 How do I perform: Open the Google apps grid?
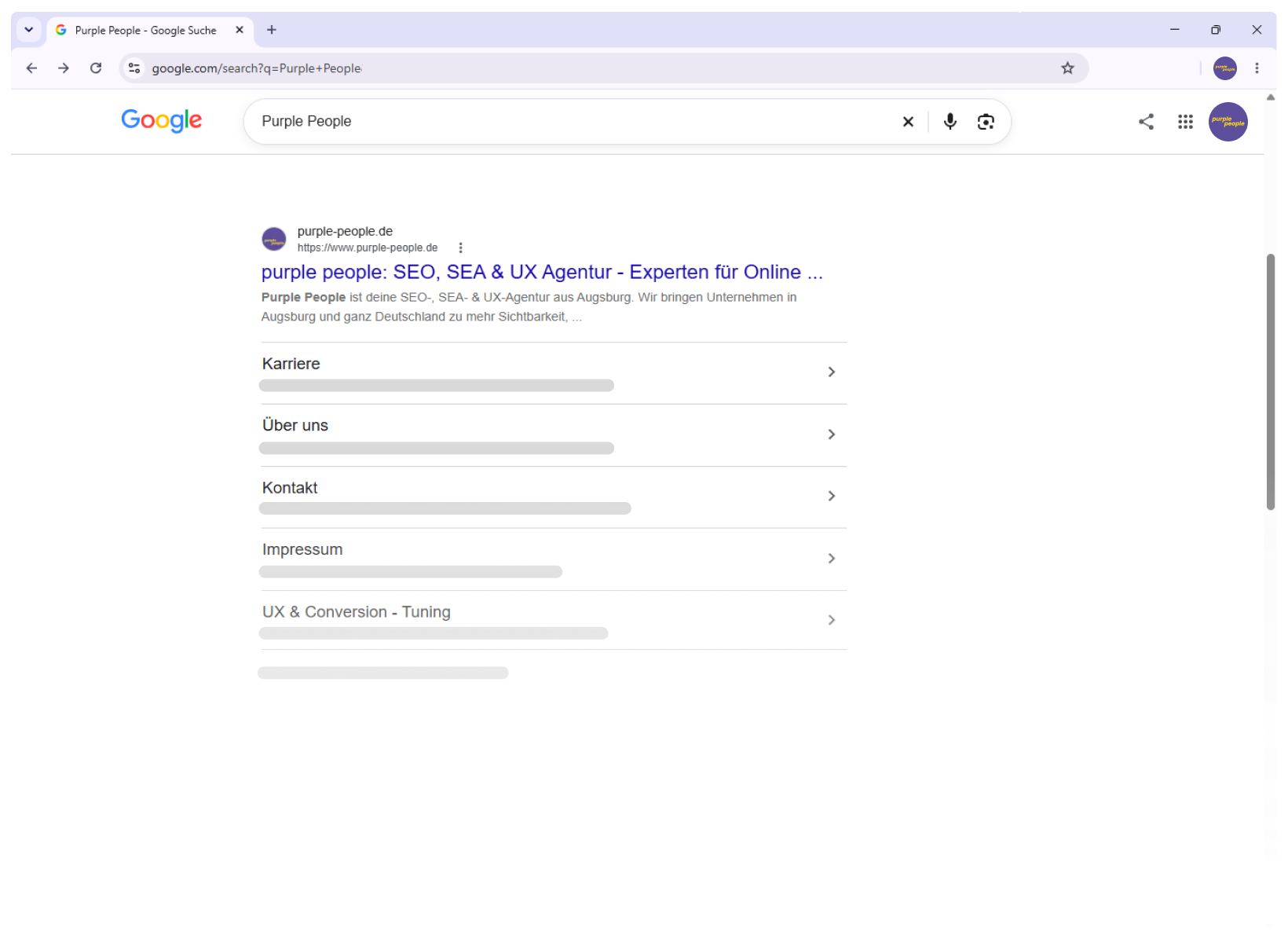(x=1185, y=122)
